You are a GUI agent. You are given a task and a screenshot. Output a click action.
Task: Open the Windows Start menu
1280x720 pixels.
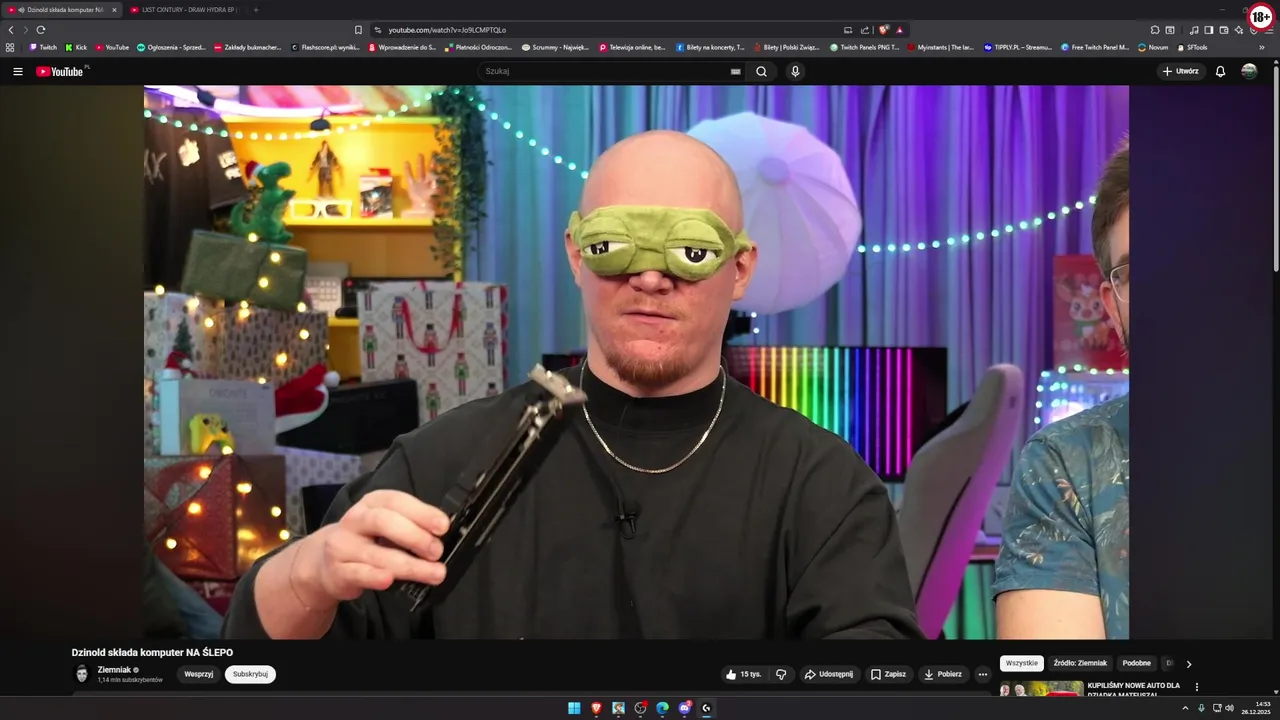click(x=574, y=708)
